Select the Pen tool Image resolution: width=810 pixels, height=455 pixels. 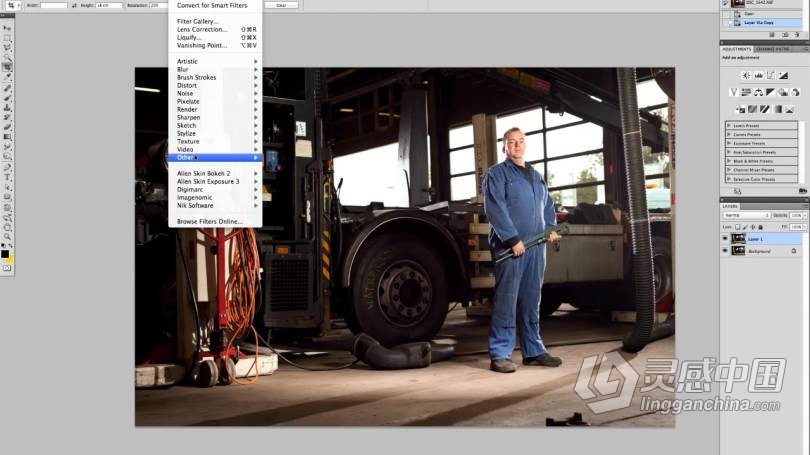[x=7, y=168]
